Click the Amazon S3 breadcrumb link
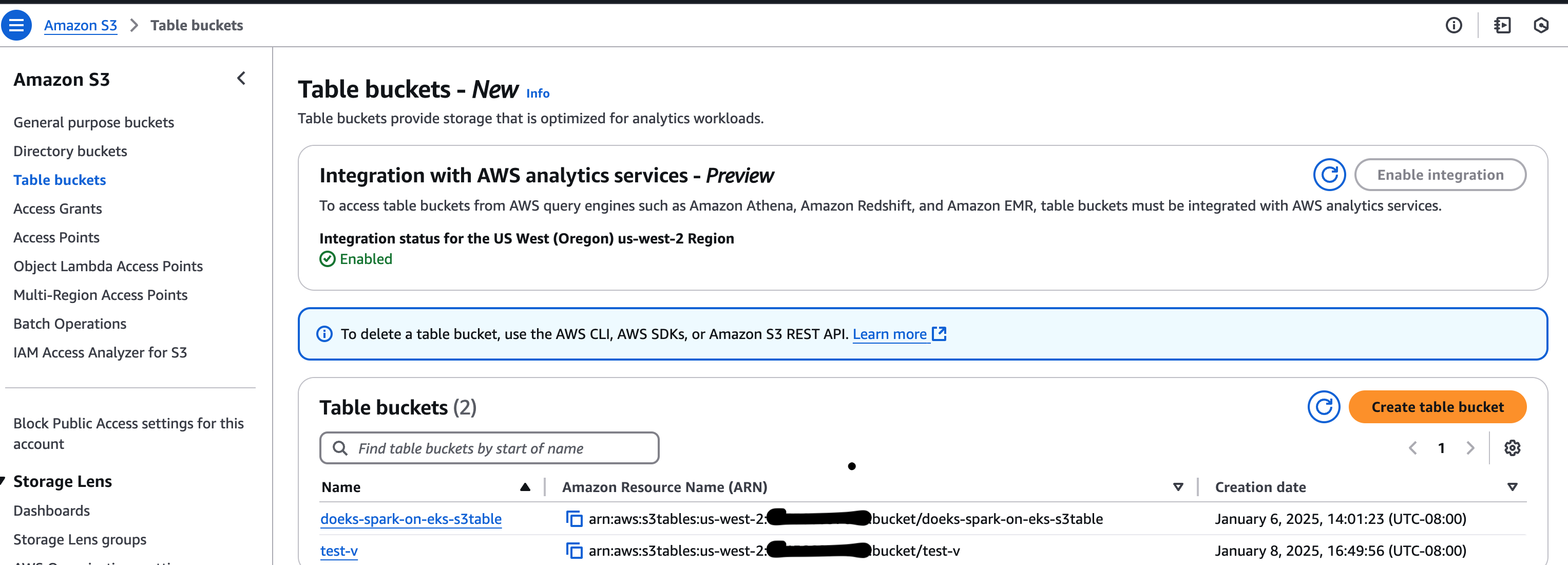This screenshot has height=565, width=1568. pos(80,26)
